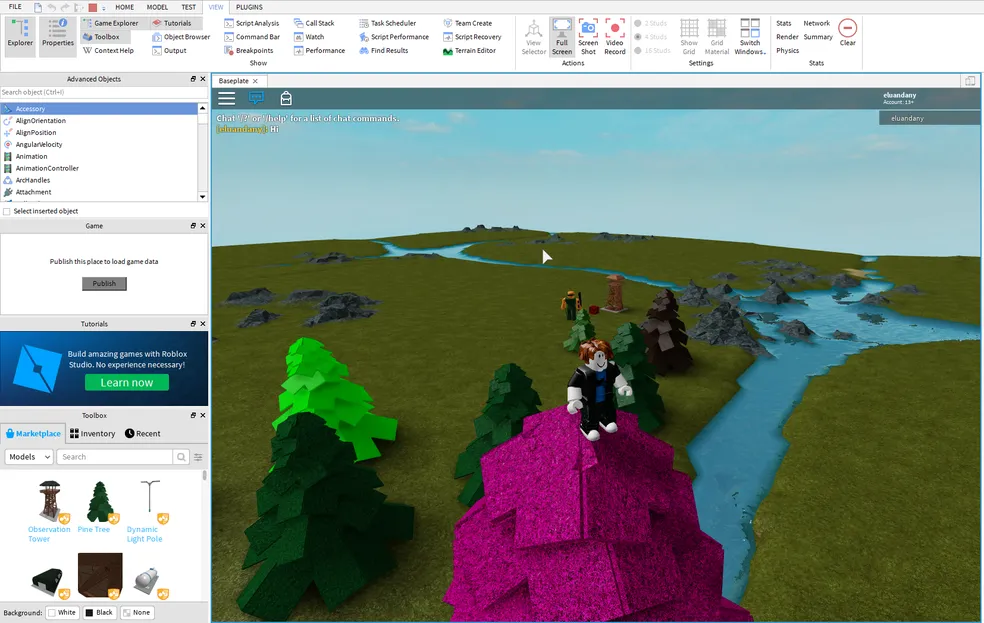Click the Search object field
984x623 pixels.
pos(104,92)
